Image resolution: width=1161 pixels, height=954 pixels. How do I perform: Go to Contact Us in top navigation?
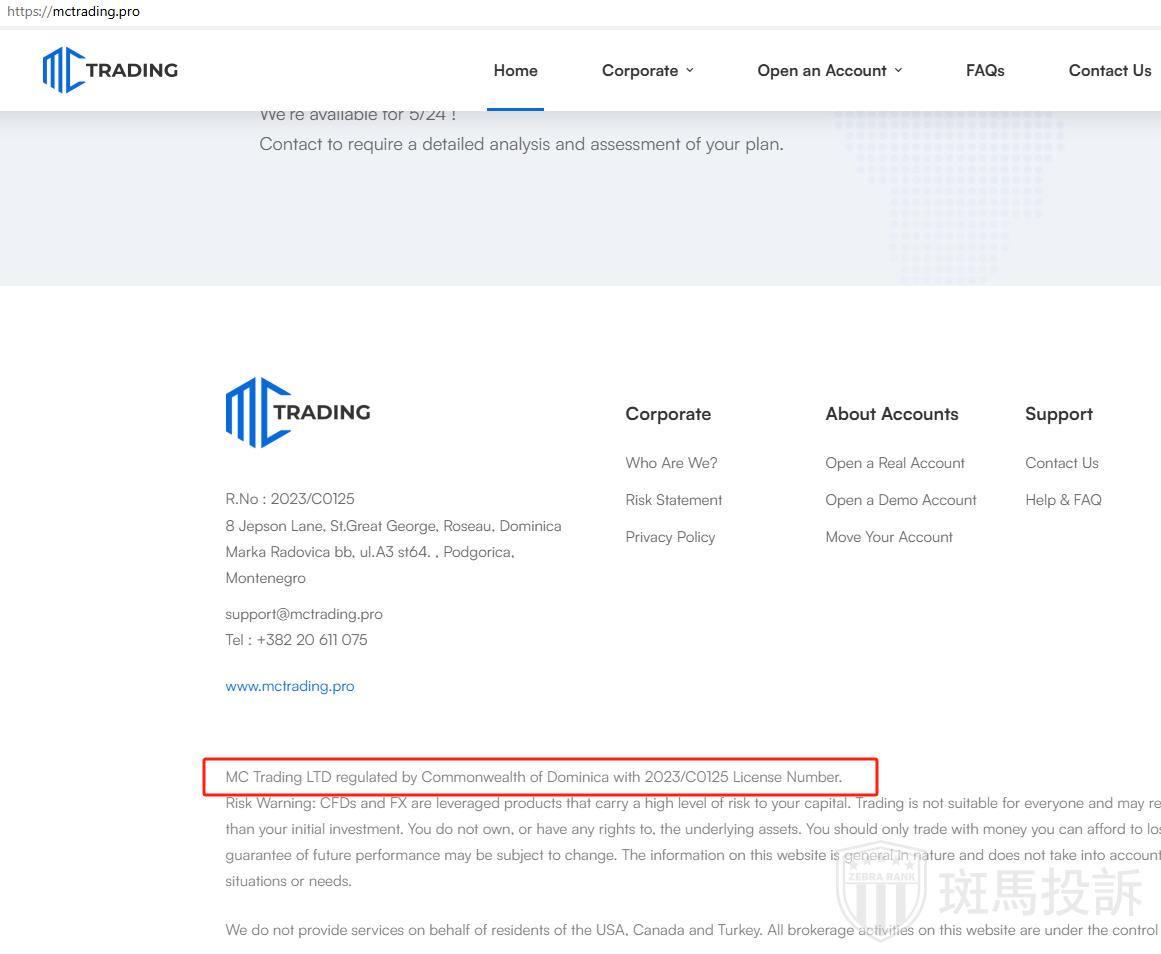click(x=1109, y=71)
